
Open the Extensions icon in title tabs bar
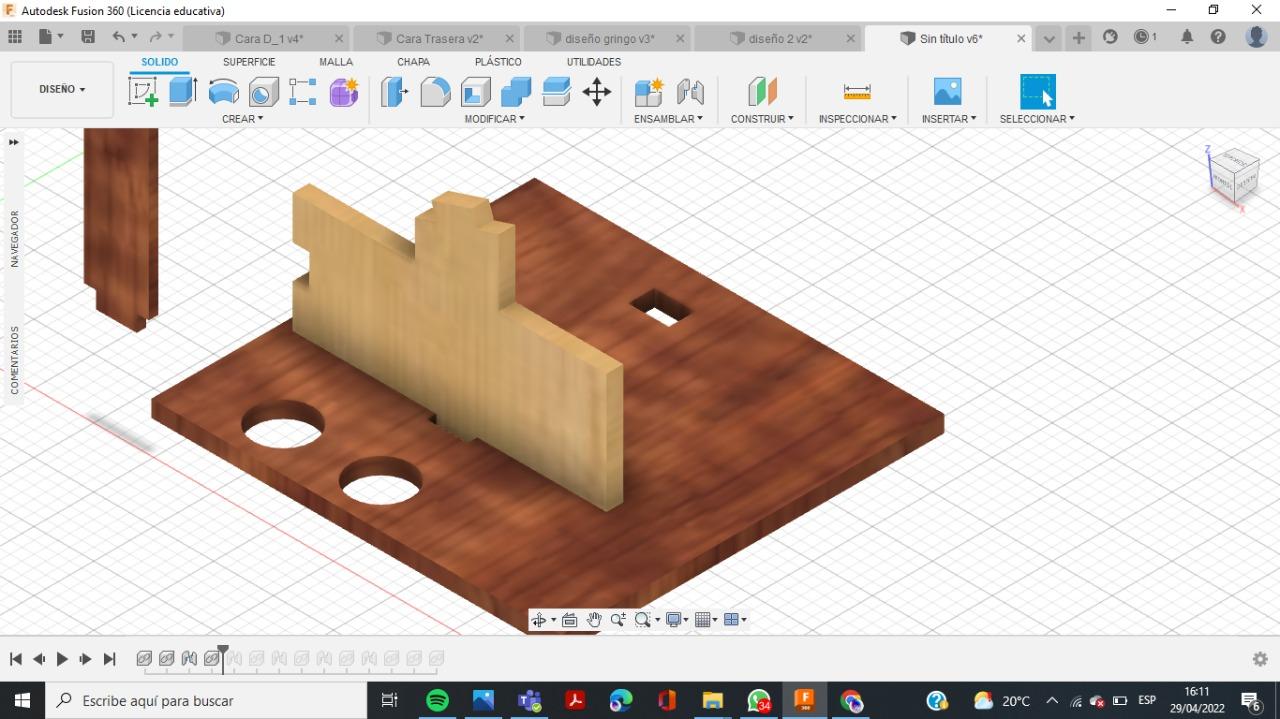click(1110, 37)
